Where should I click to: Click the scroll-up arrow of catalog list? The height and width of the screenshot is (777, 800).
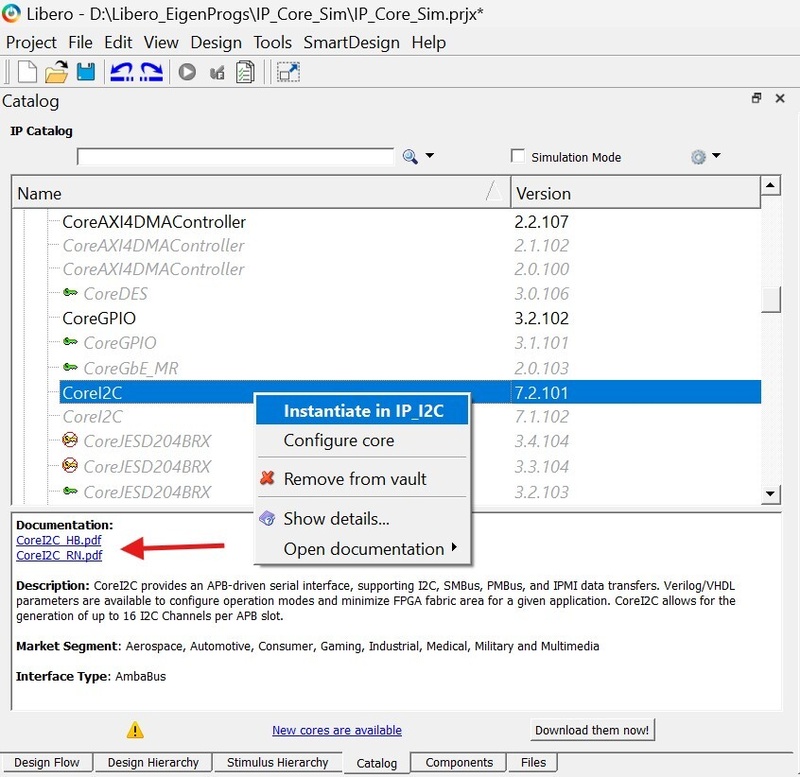[x=770, y=185]
